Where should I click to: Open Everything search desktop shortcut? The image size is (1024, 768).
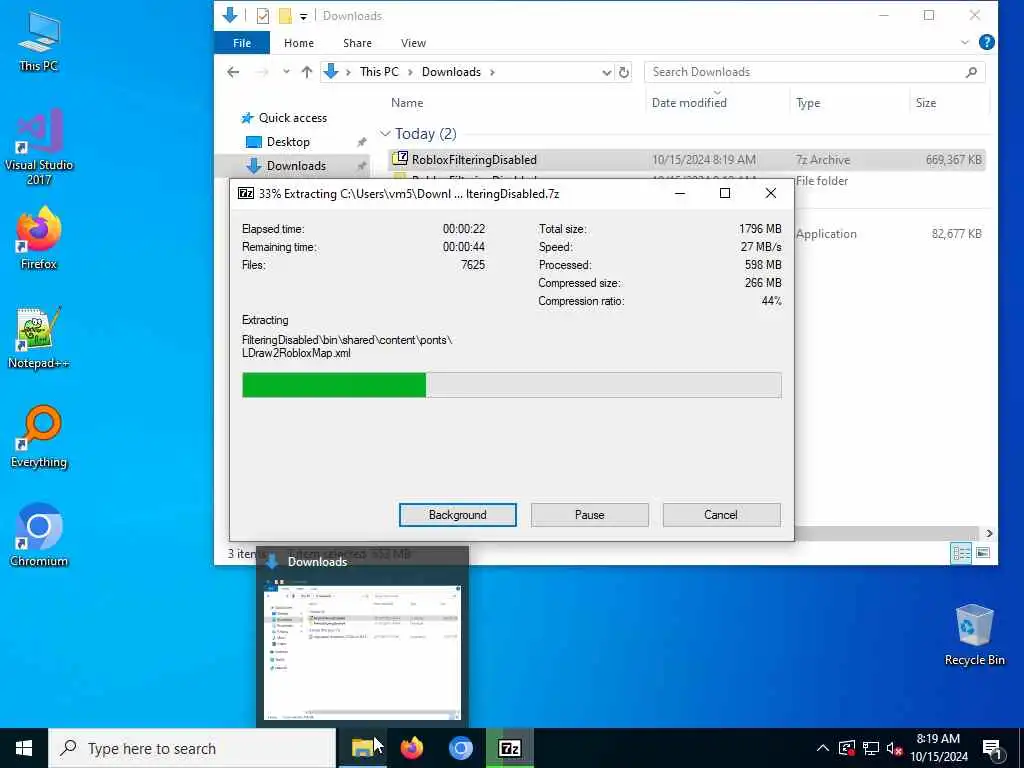click(x=39, y=437)
